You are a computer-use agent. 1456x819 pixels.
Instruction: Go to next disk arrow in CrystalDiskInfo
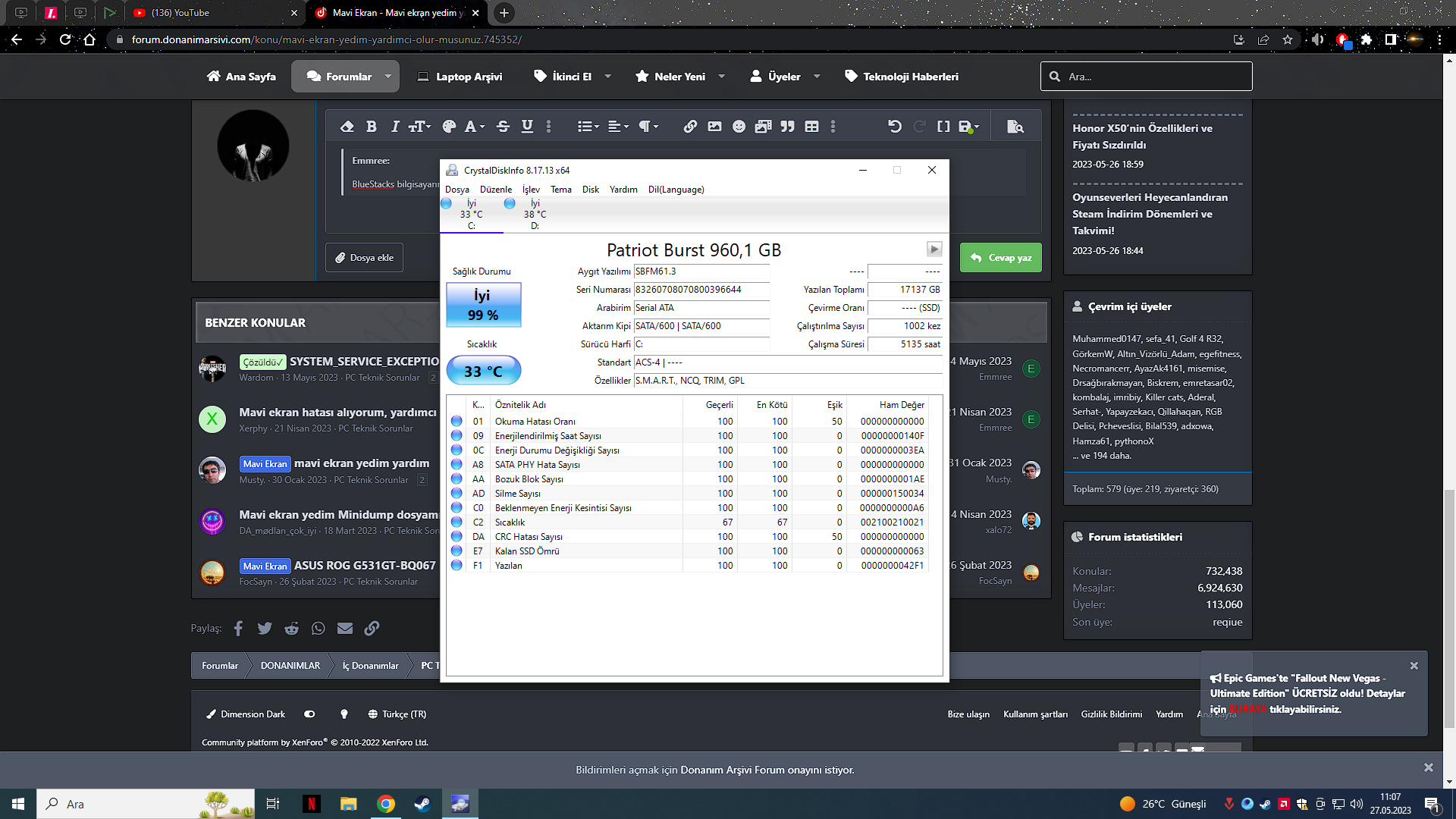pyautogui.click(x=934, y=249)
